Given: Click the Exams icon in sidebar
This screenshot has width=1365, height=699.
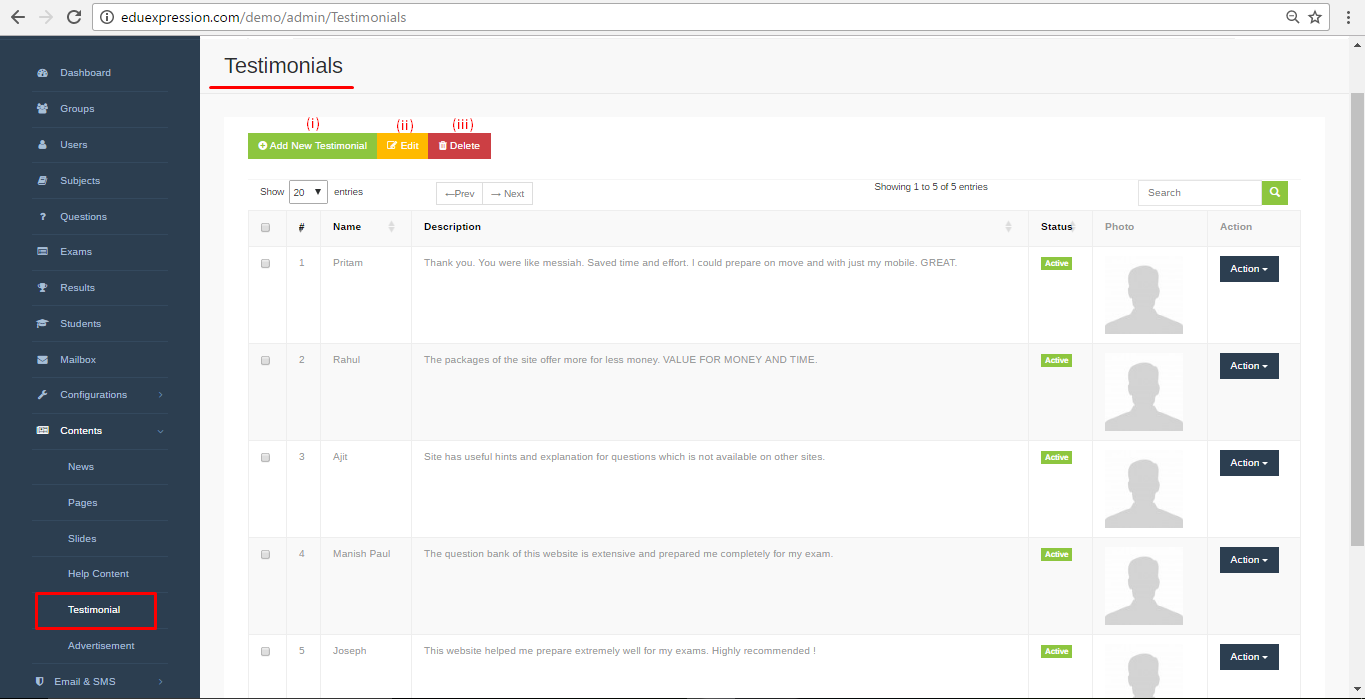Looking at the screenshot, I should click(42, 252).
